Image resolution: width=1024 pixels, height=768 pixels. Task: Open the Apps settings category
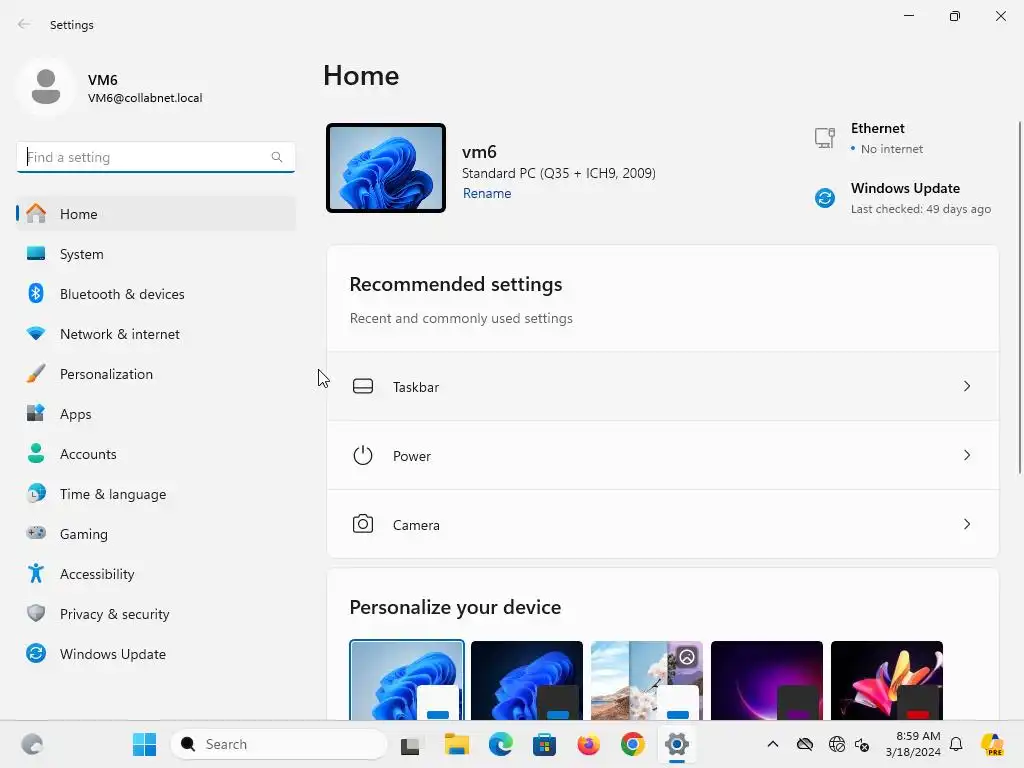[156, 414]
